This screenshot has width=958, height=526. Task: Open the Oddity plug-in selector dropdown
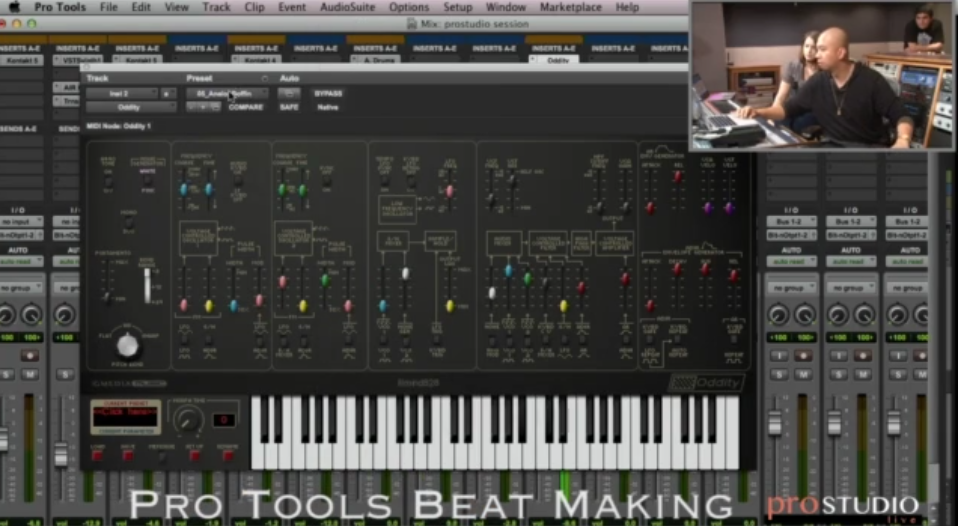coord(131,107)
